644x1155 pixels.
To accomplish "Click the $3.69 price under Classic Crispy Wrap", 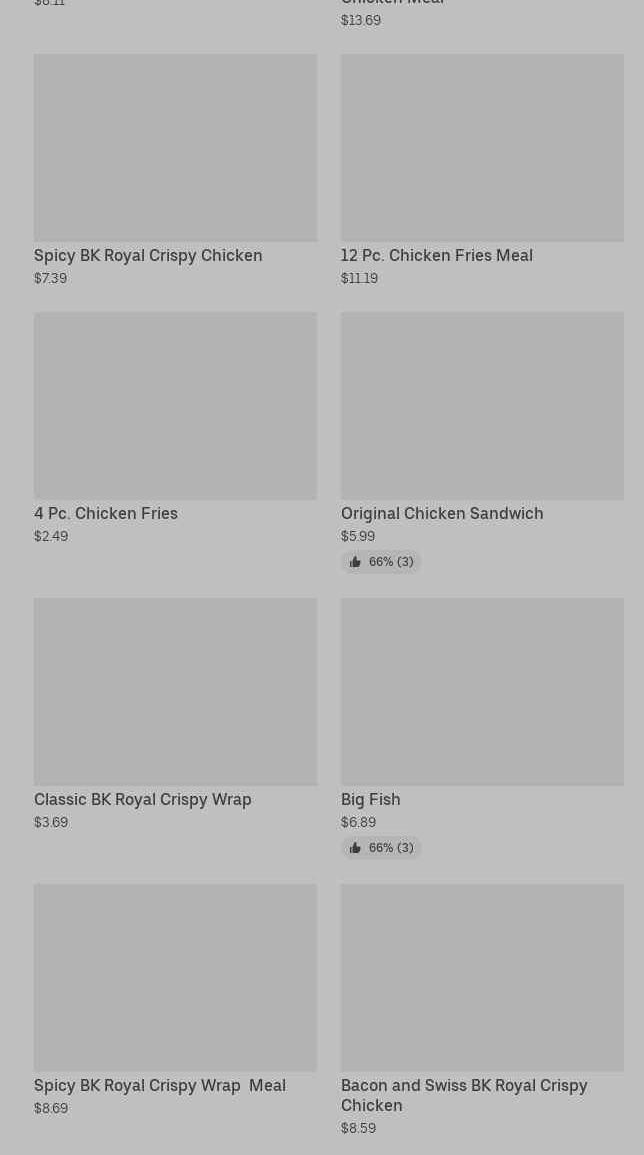I will pos(51,822).
